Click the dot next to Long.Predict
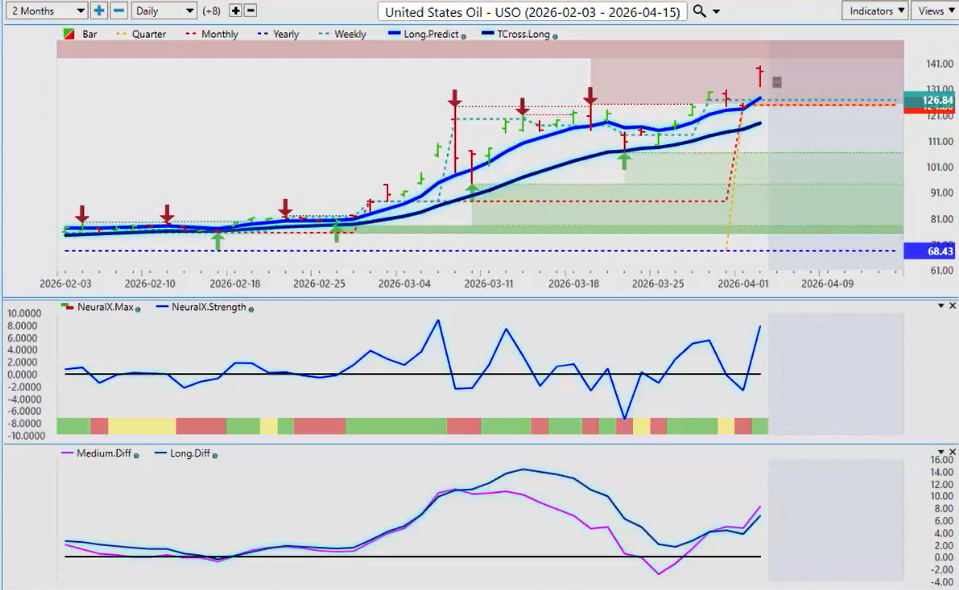This screenshot has width=959, height=590. (463, 35)
